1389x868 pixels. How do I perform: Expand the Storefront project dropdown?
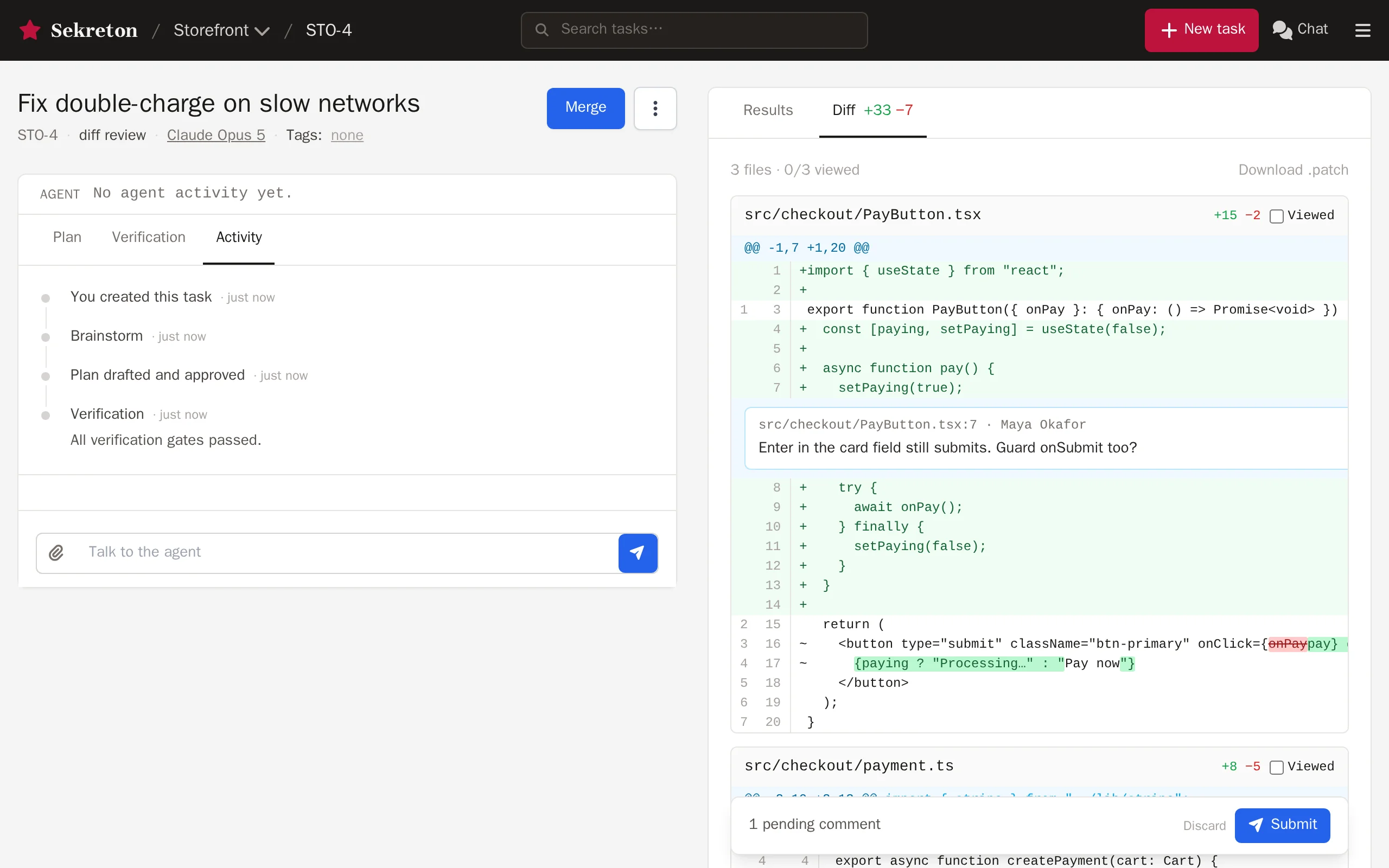[221, 30]
